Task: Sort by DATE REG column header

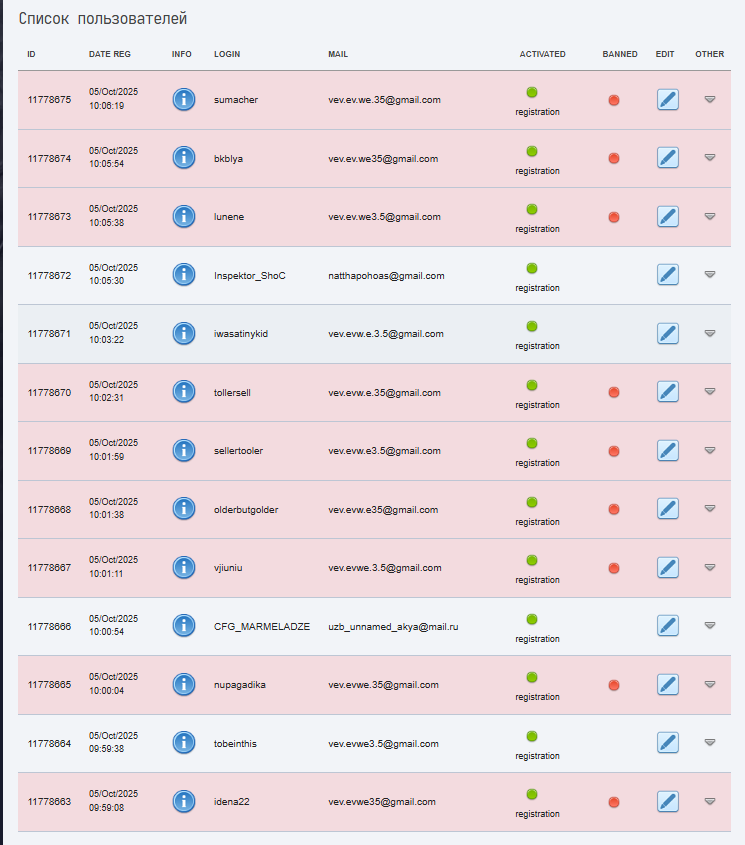Action: coord(109,54)
